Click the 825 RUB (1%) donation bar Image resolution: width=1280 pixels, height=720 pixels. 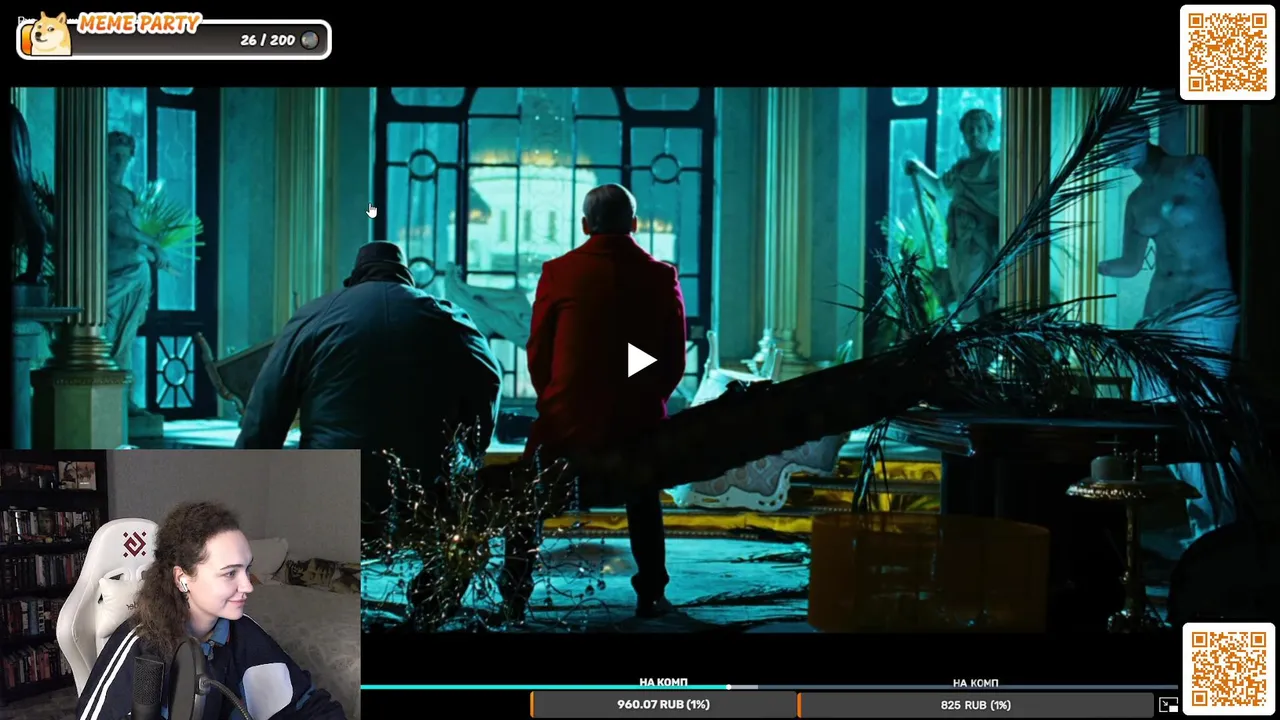point(975,705)
